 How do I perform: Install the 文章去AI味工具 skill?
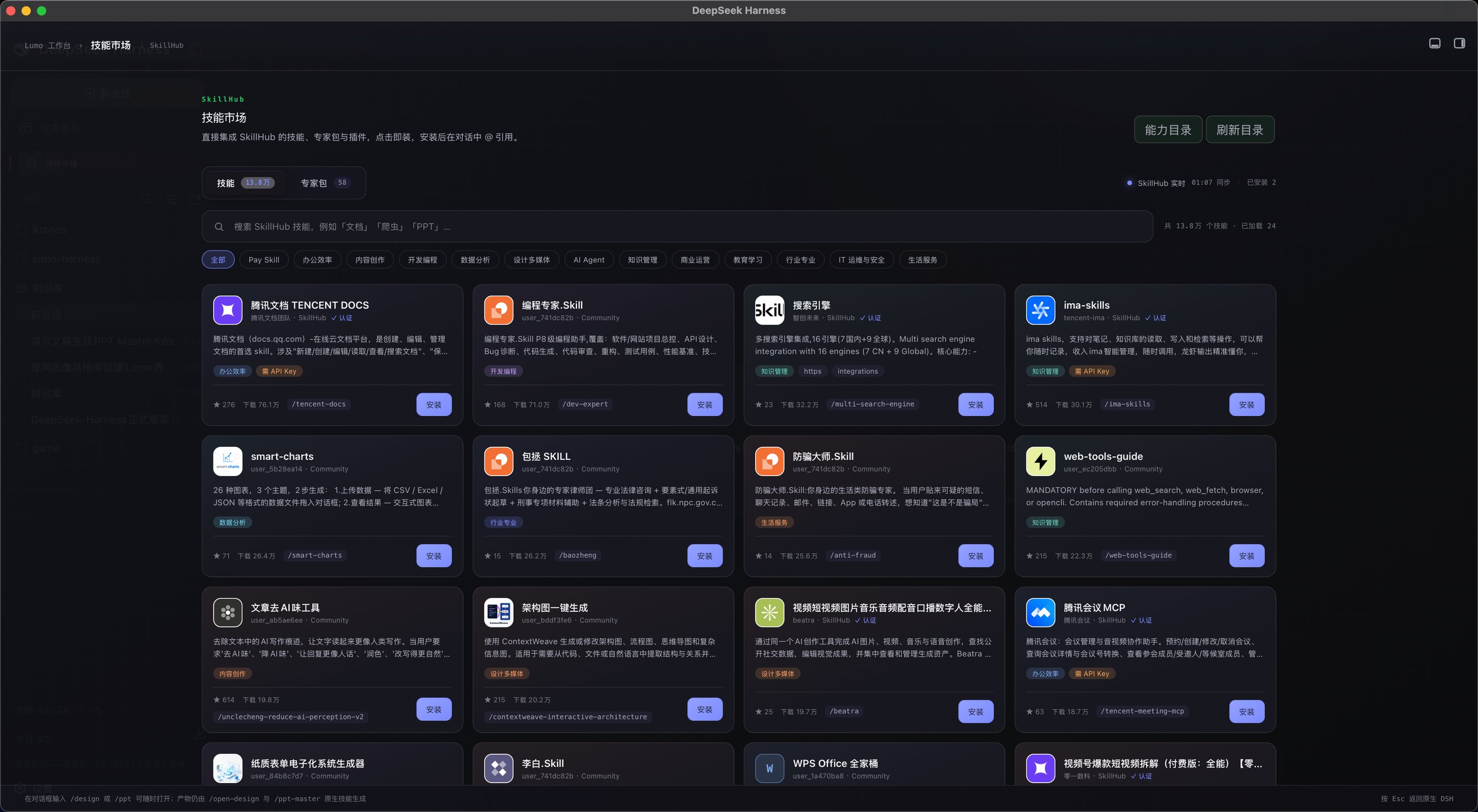tap(434, 710)
